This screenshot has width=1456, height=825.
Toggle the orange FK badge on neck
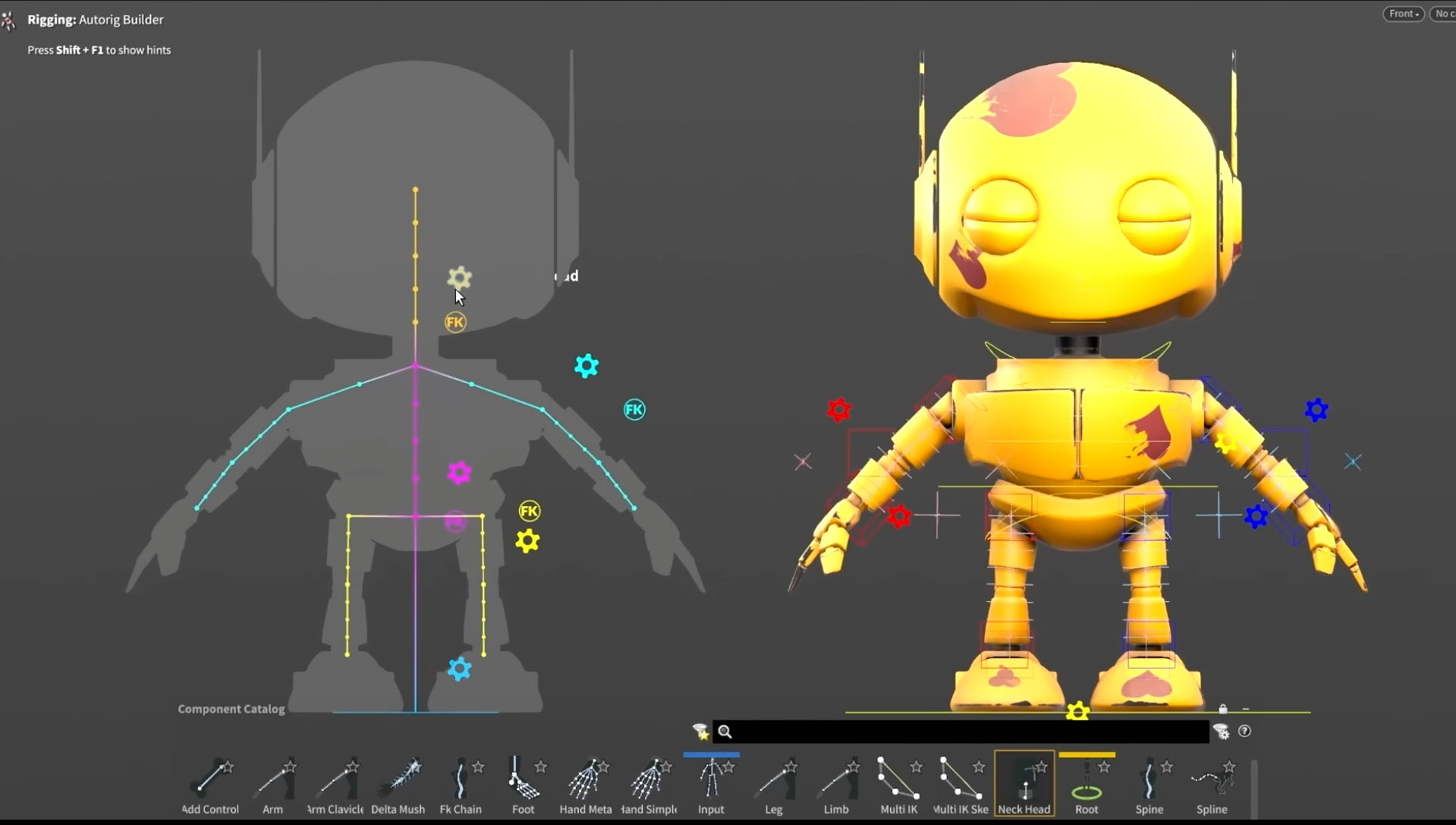pyautogui.click(x=455, y=323)
